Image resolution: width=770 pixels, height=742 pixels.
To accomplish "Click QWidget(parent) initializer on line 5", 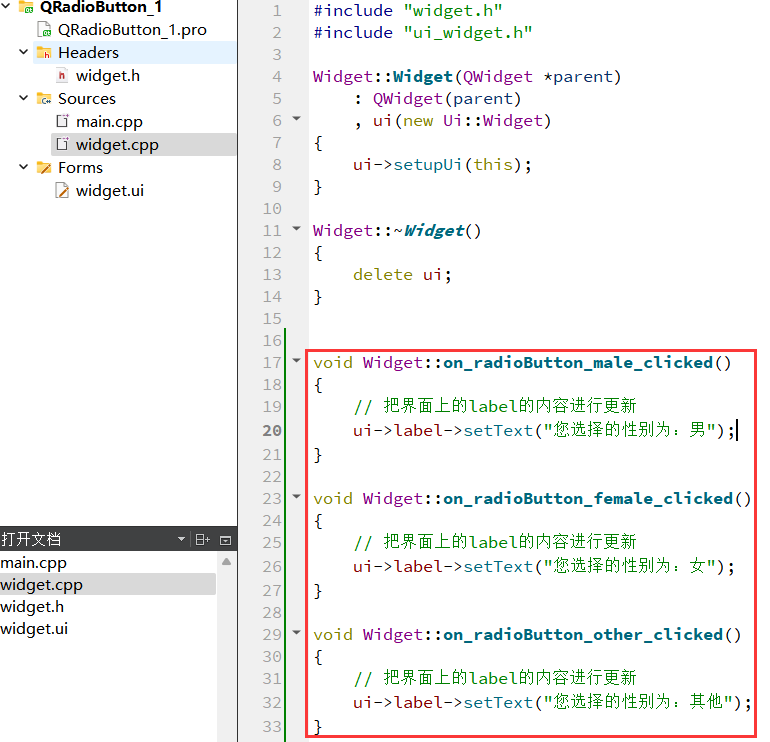I will [x=446, y=99].
